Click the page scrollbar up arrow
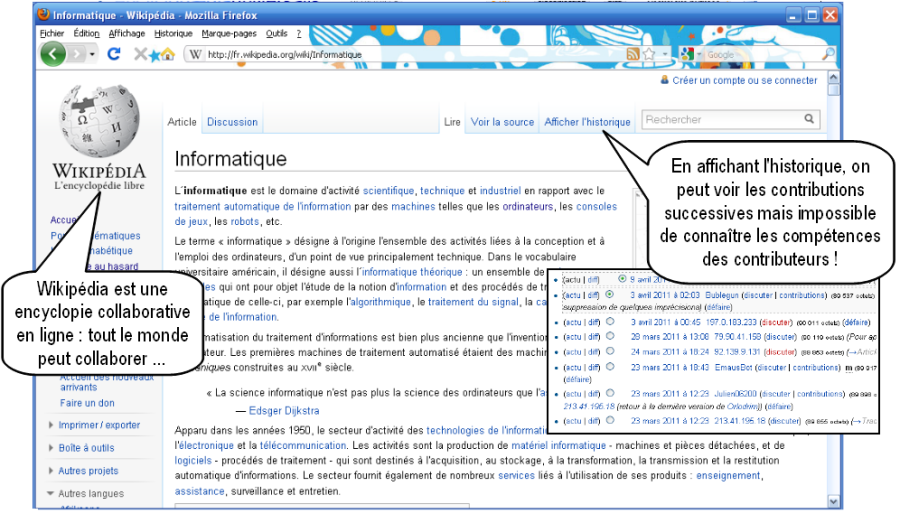 click(x=833, y=77)
